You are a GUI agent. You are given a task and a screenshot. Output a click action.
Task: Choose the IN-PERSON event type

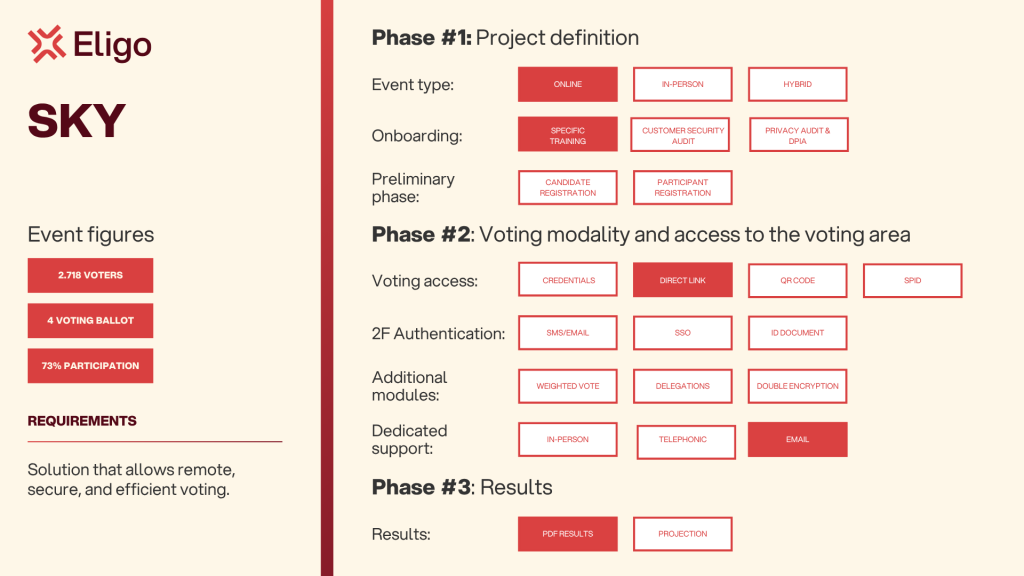[x=682, y=84]
